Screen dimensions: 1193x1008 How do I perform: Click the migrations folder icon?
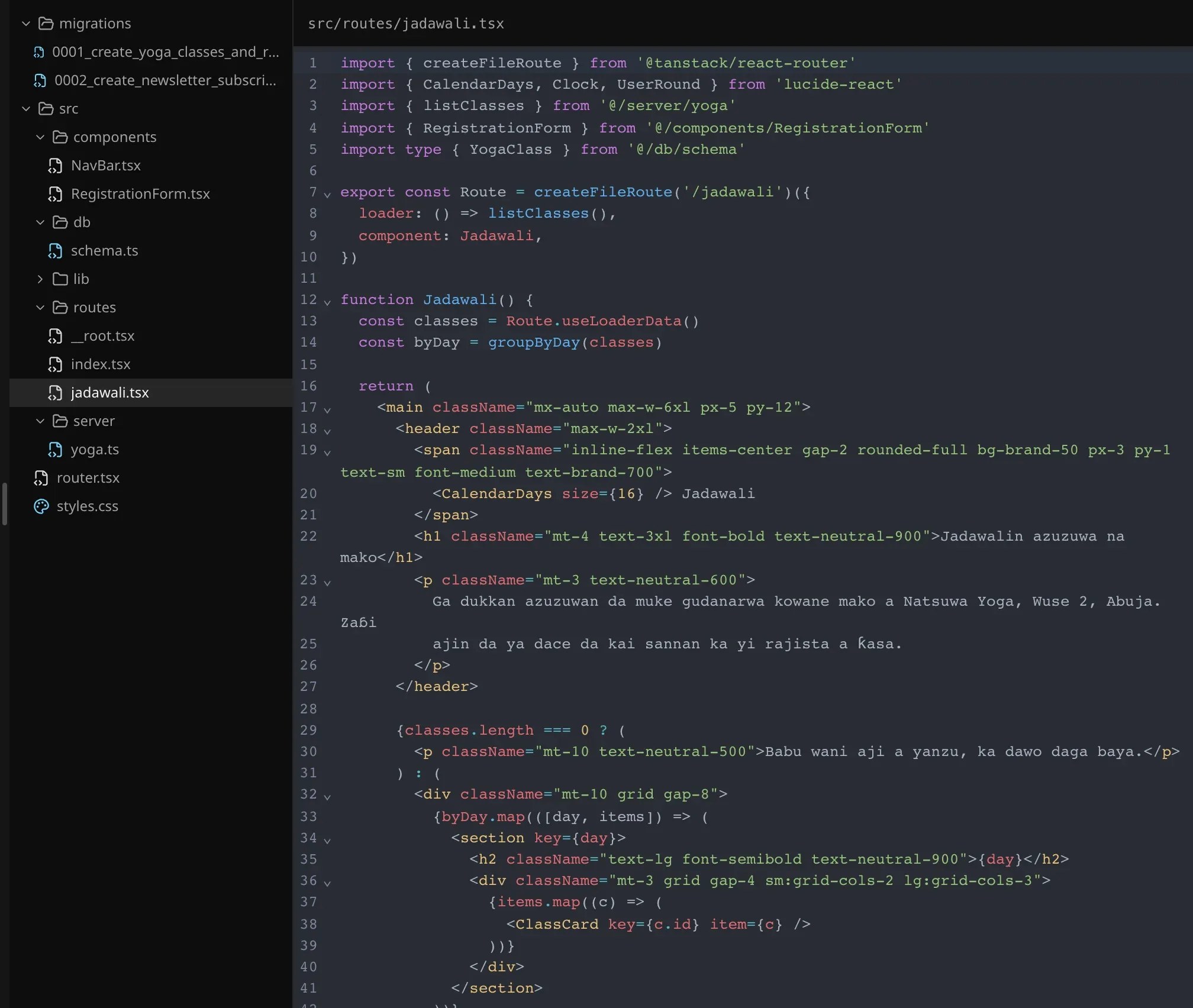[x=46, y=24]
